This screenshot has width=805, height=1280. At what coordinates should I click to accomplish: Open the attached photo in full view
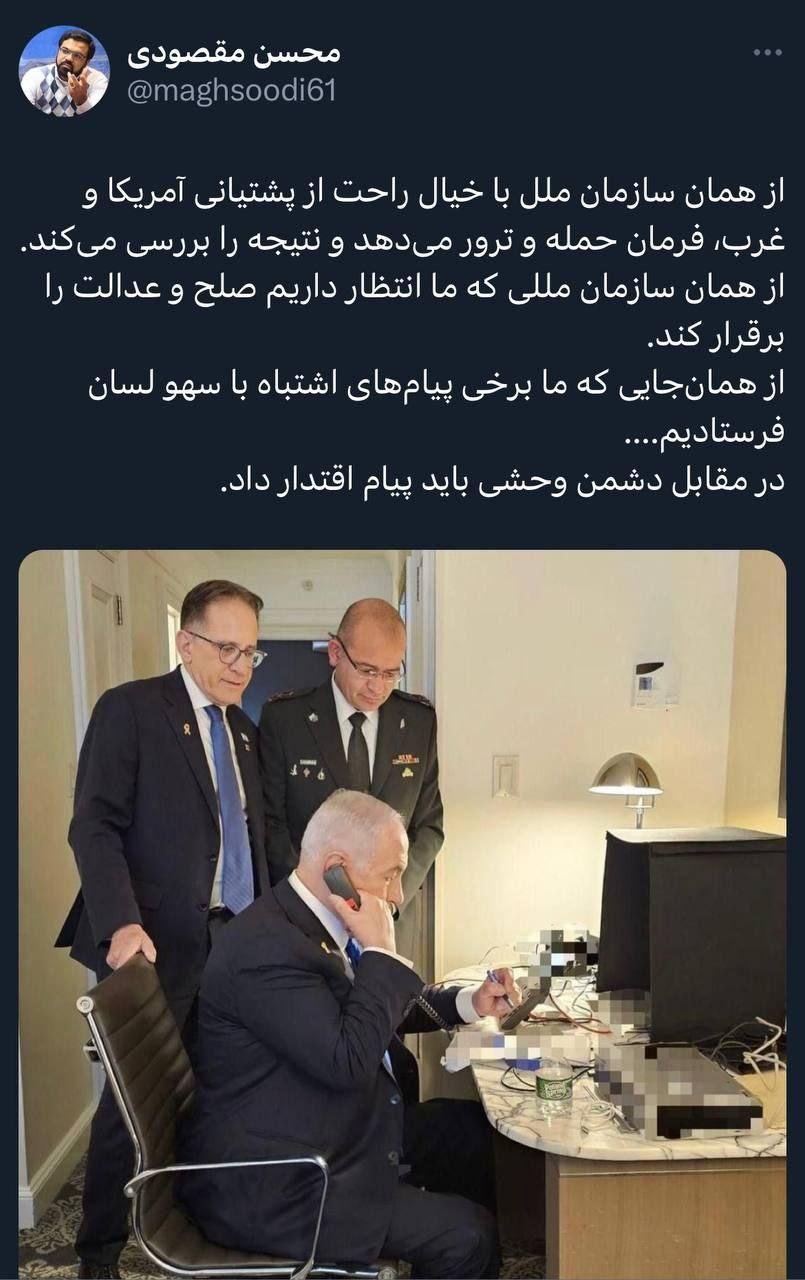point(402,914)
